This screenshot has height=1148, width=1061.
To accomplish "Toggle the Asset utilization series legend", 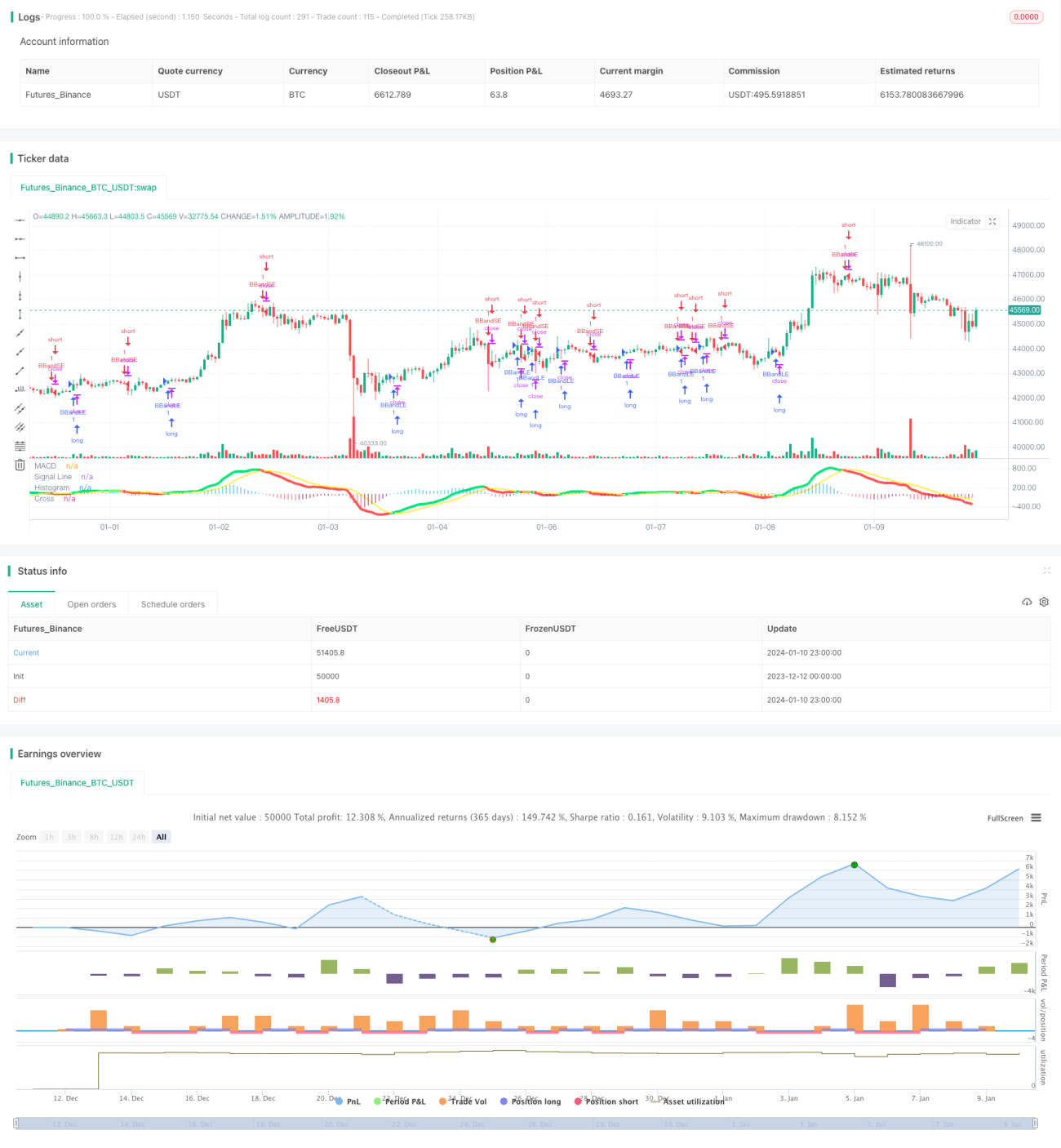I will 687,1101.
